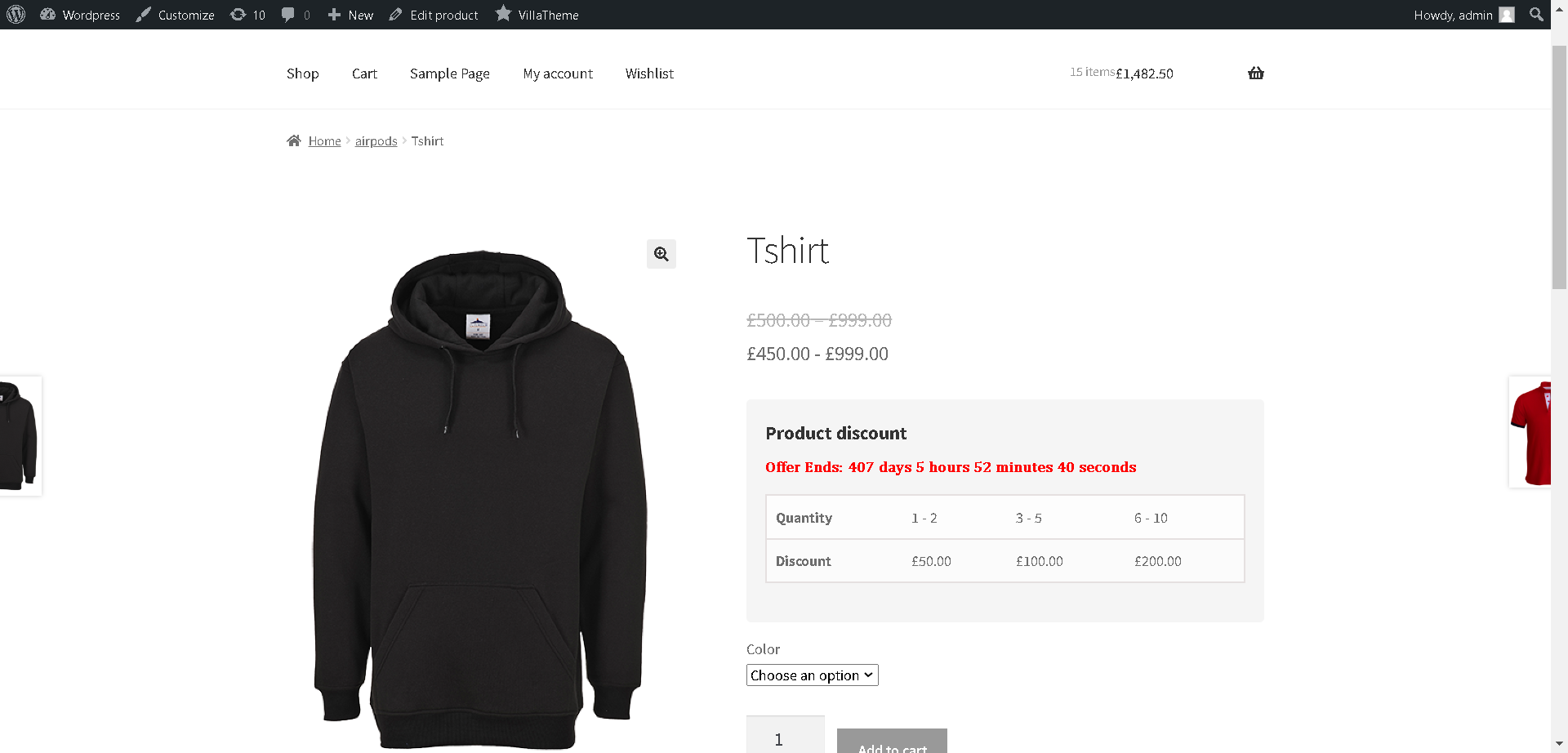This screenshot has height=753, width=1568.
Task: Click the cart total £1,482.50
Action: (x=1144, y=74)
